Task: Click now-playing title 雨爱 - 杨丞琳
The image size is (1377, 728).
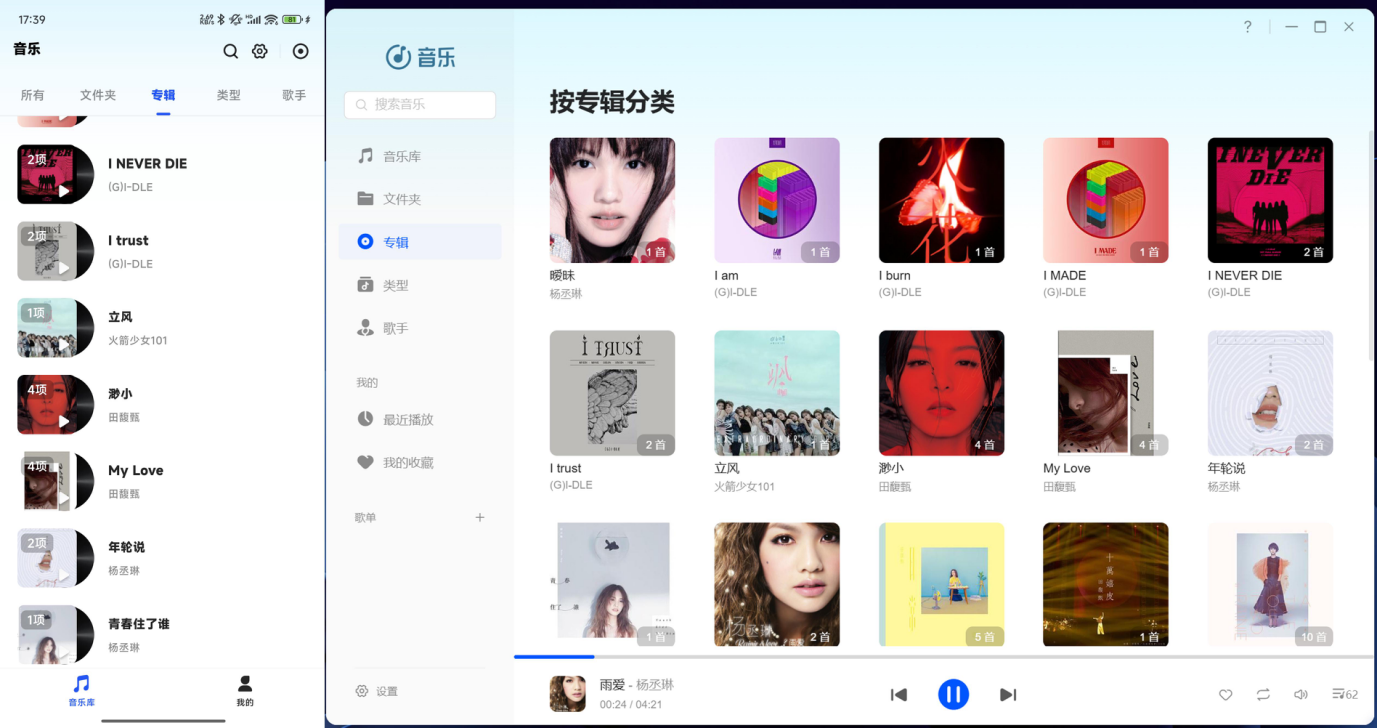Action: click(x=637, y=685)
